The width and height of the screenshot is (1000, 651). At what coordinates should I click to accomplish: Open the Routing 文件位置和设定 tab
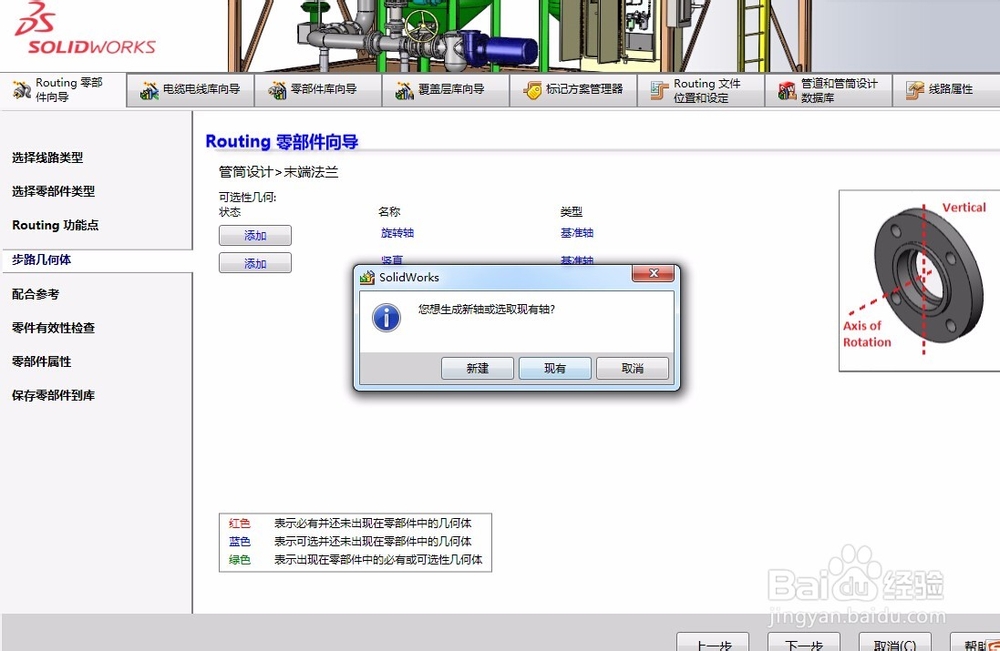coord(701,90)
